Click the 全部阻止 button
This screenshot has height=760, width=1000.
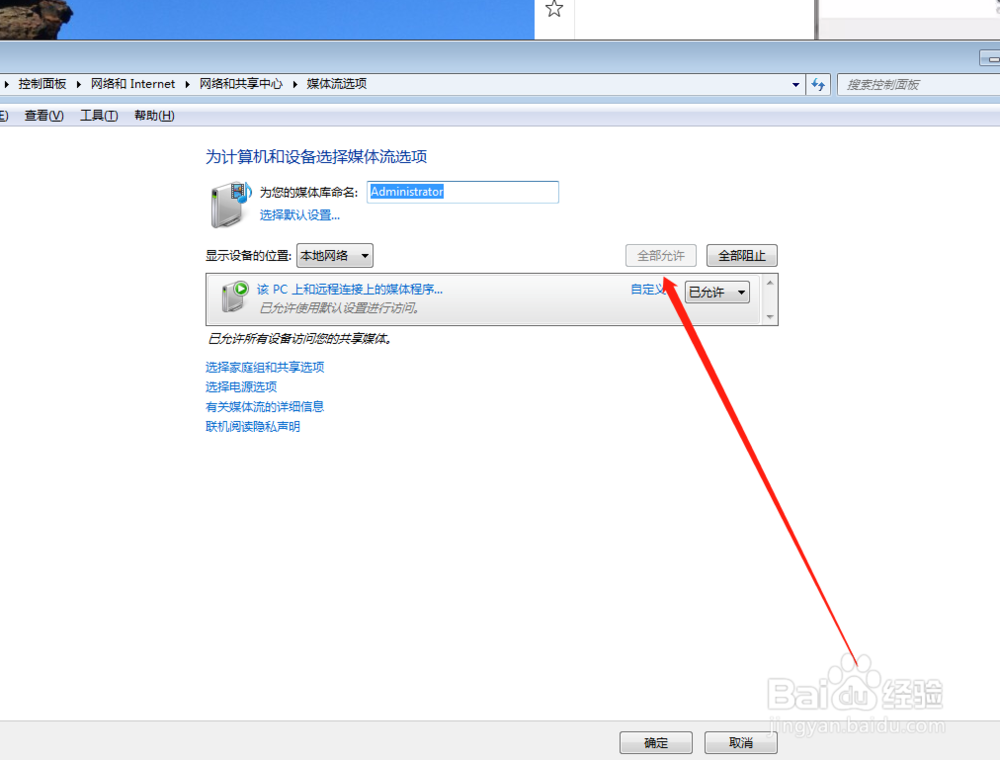click(x=741, y=255)
